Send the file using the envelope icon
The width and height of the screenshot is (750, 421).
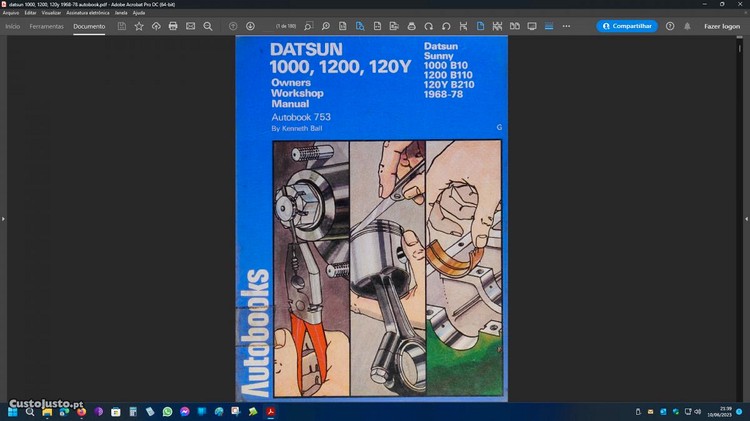(190, 26)
